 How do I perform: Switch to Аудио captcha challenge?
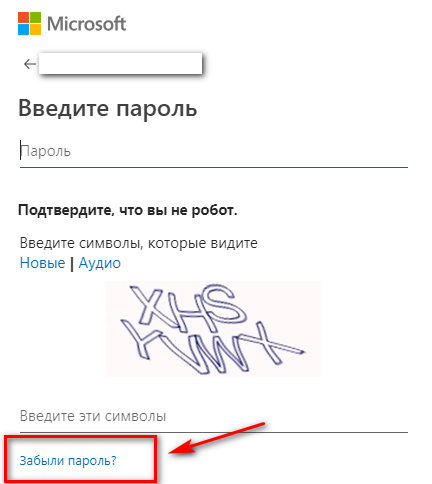(100, 263)
